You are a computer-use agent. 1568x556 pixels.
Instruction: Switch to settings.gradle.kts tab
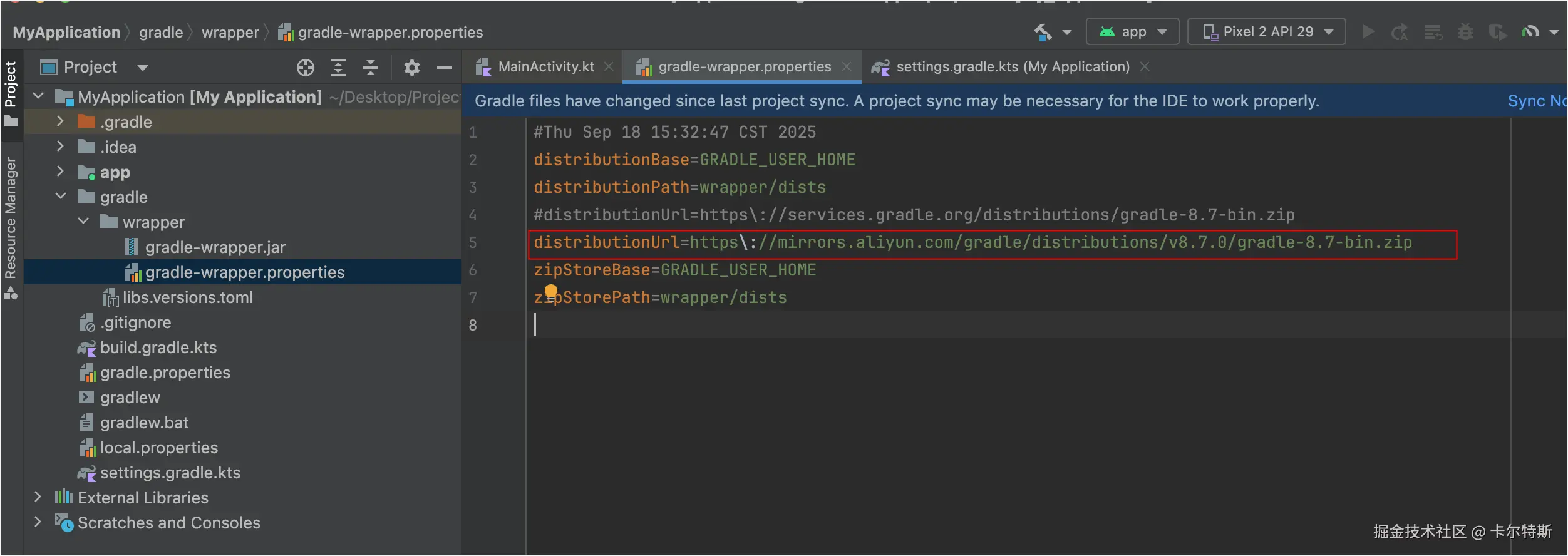(x=1012, y=67)
